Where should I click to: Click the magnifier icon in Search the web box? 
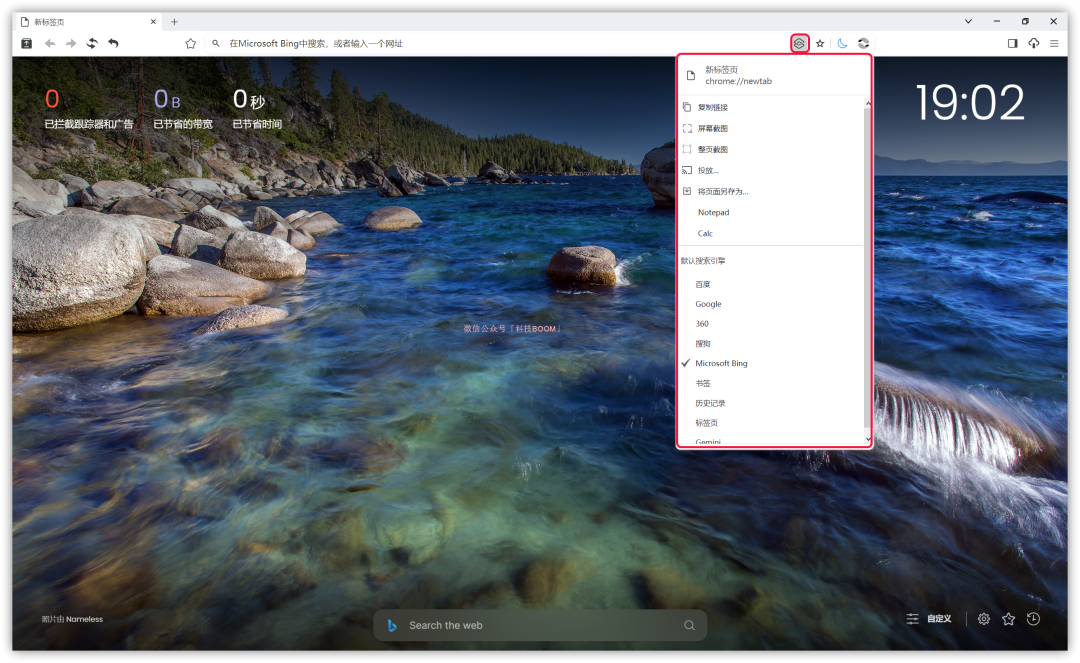(x=689, y=625)
